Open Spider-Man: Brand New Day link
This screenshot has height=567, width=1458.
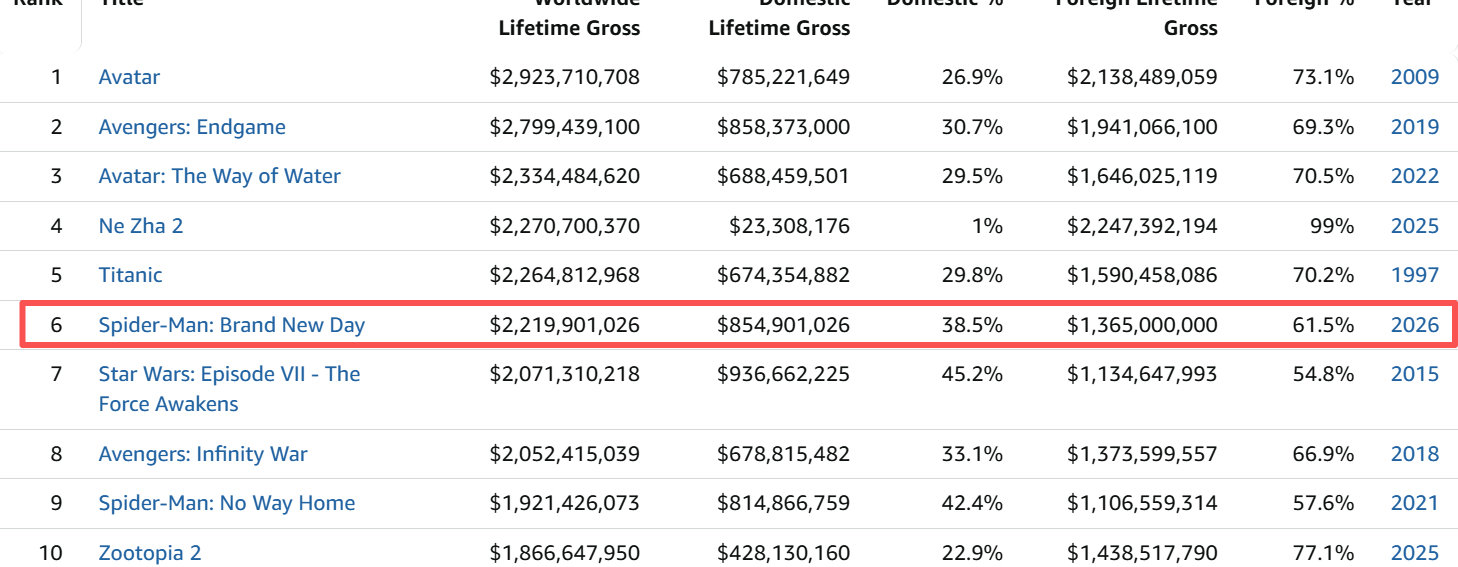232,325
